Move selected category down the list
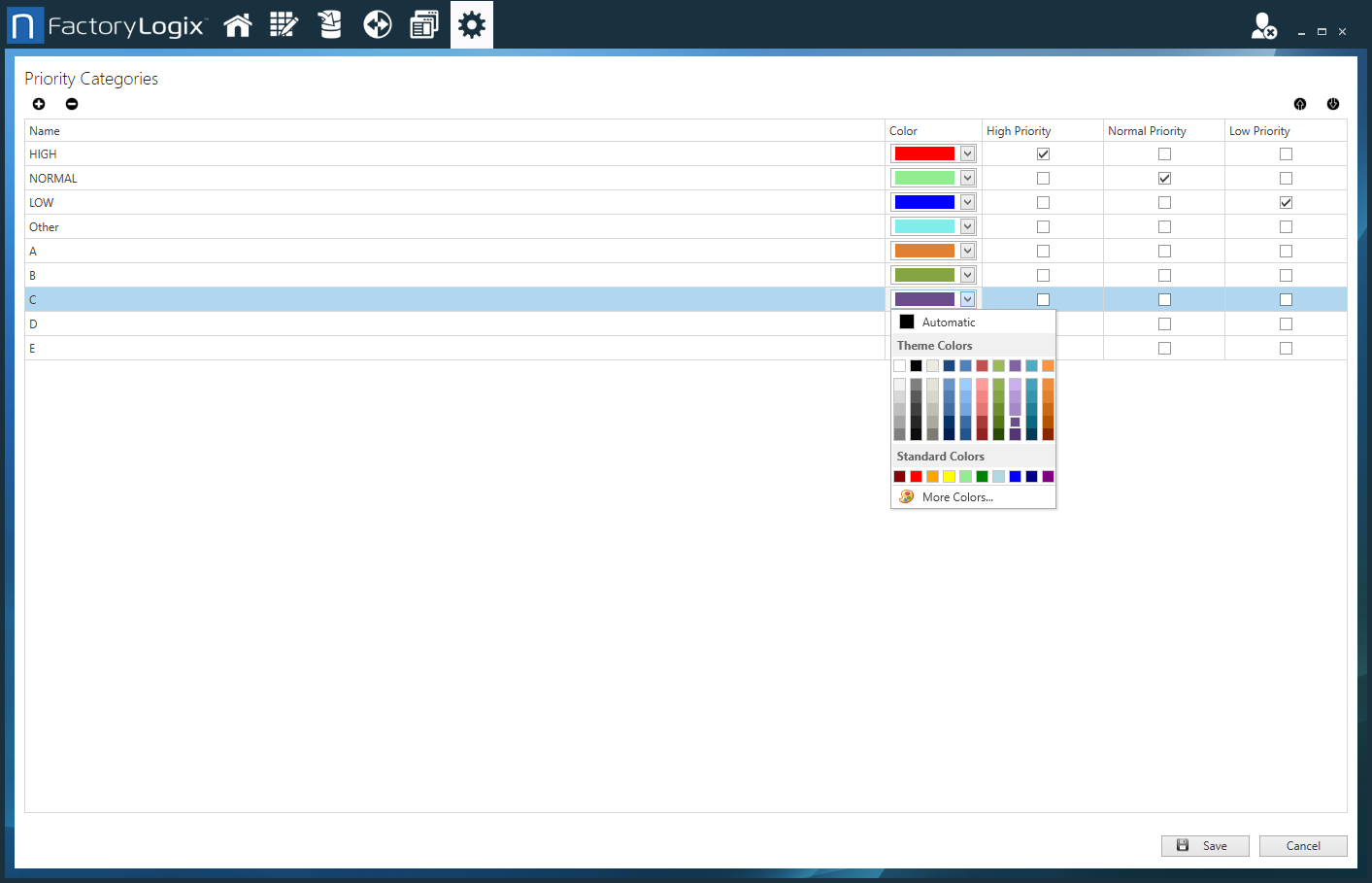The width and height of the screenshot is (1372, 883). coord(1333,104)
